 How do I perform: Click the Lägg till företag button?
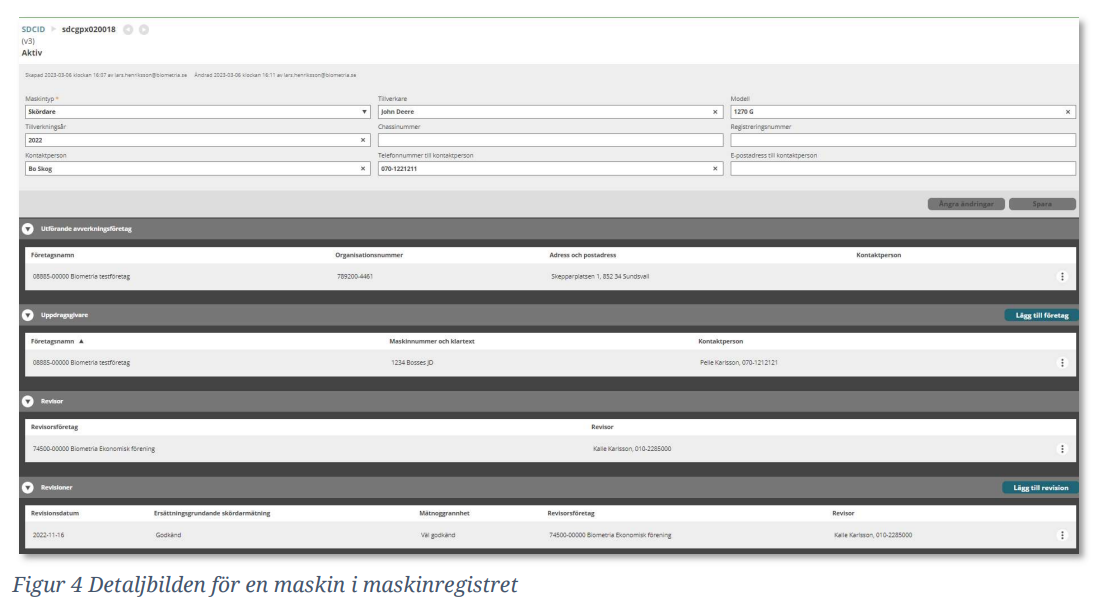point(1041,315)
